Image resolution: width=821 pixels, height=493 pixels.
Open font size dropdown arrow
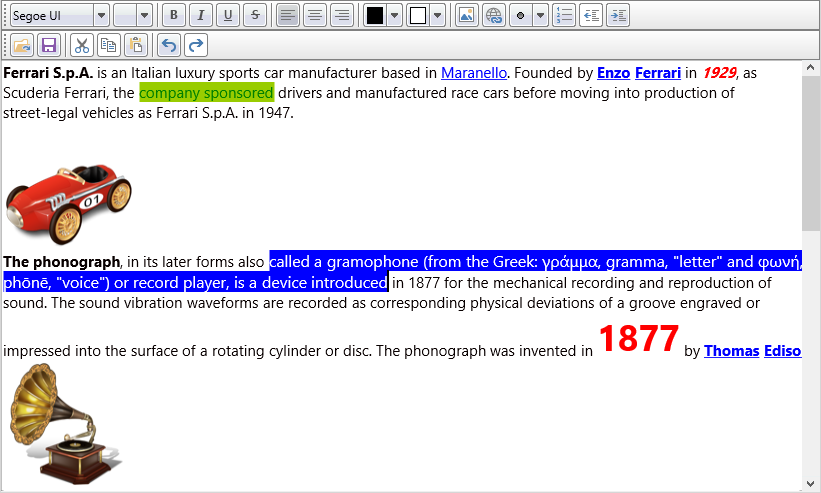pos(145,15)
